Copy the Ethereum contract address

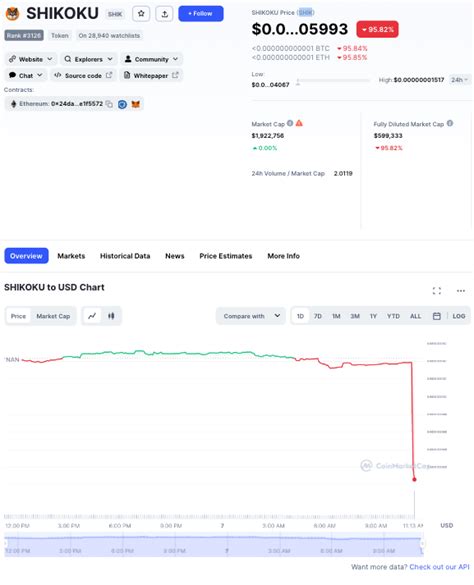pyautogui.click(x=109, y=104)
